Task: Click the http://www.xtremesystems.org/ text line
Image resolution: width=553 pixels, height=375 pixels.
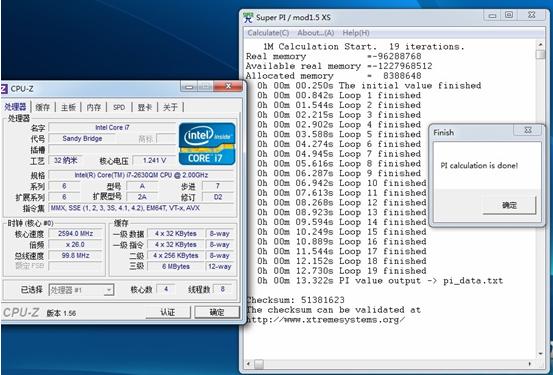Action: point(325,320)
